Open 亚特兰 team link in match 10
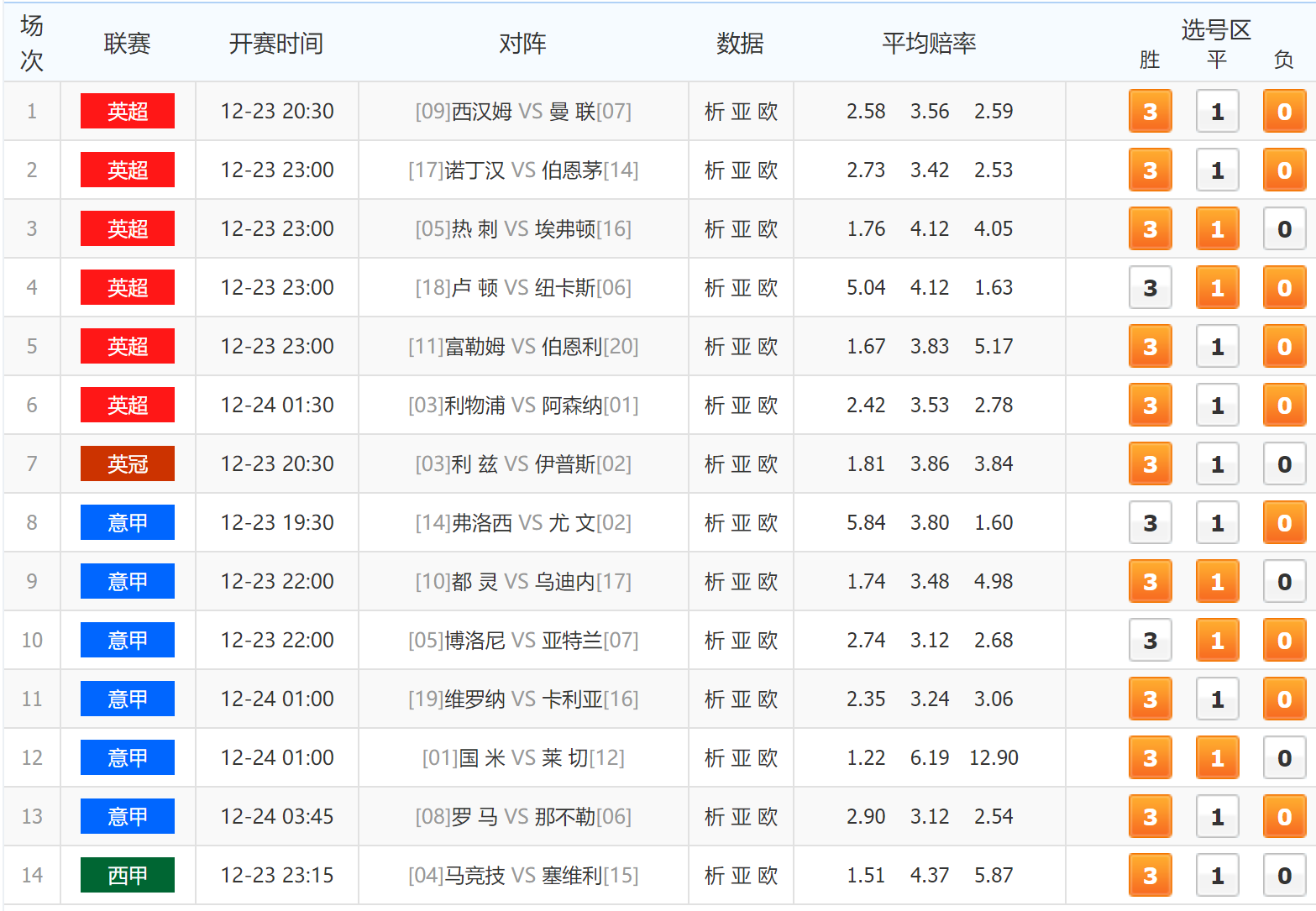This screenshot has height=911, width=1316. (x=572, y=640)
